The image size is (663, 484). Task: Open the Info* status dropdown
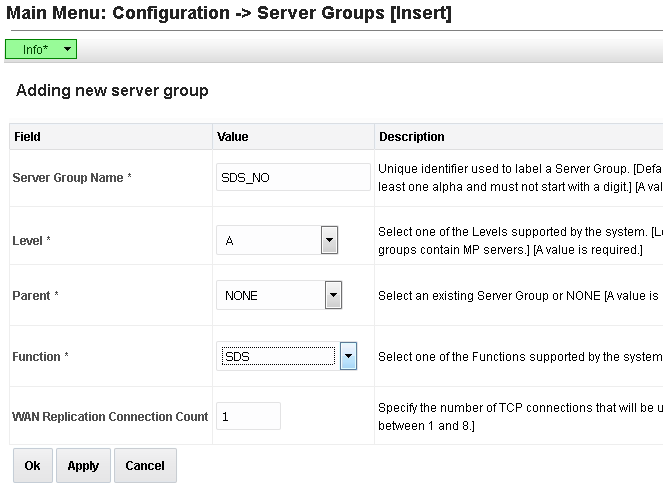click(x=41, y=49)
